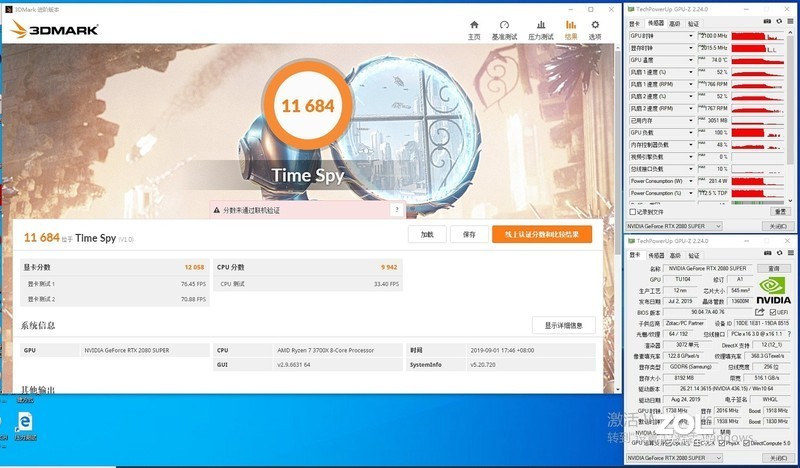Open the Results (结果) section in 3DMark
Image resolution: width=800 pixels, height=468 pixels.
coord(571,30)
